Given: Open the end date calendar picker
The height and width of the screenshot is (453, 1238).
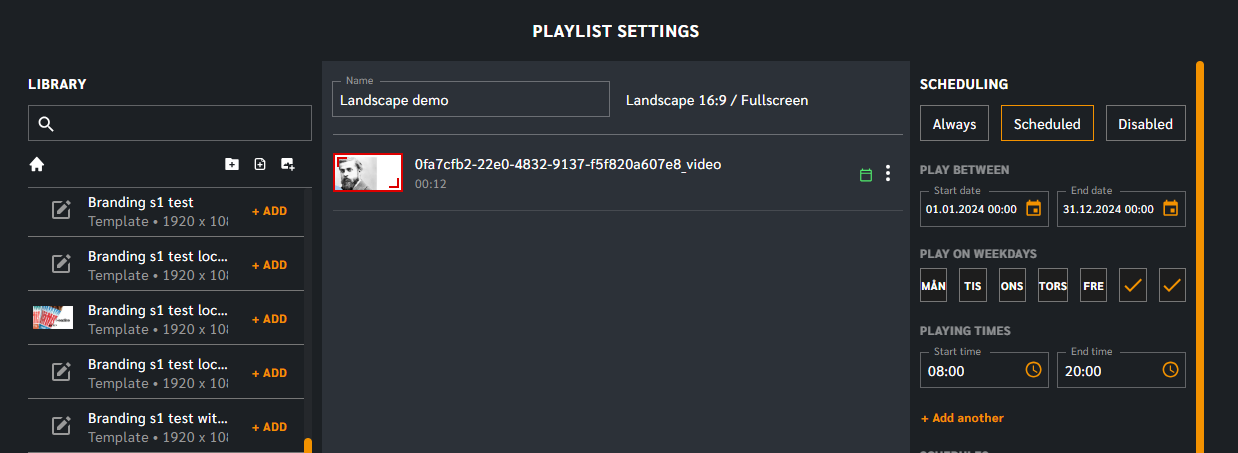Looking at the screenshot, I should [1170, 208].
